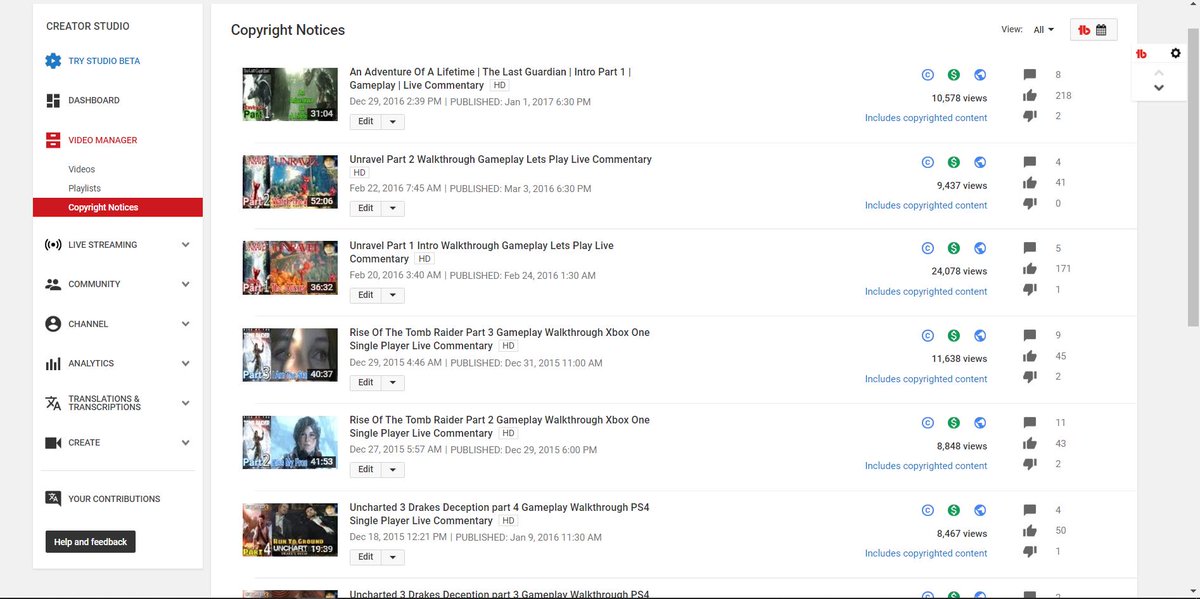Select the '10,578 views' count text

point(959,98)
